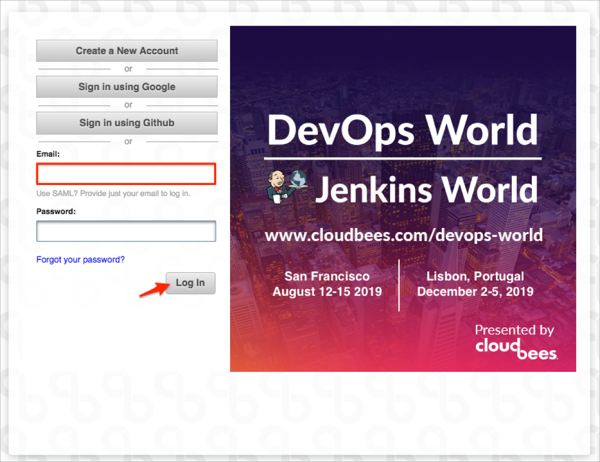600x462 pixels.
Task: Click into the Password field
Action: 126,231
